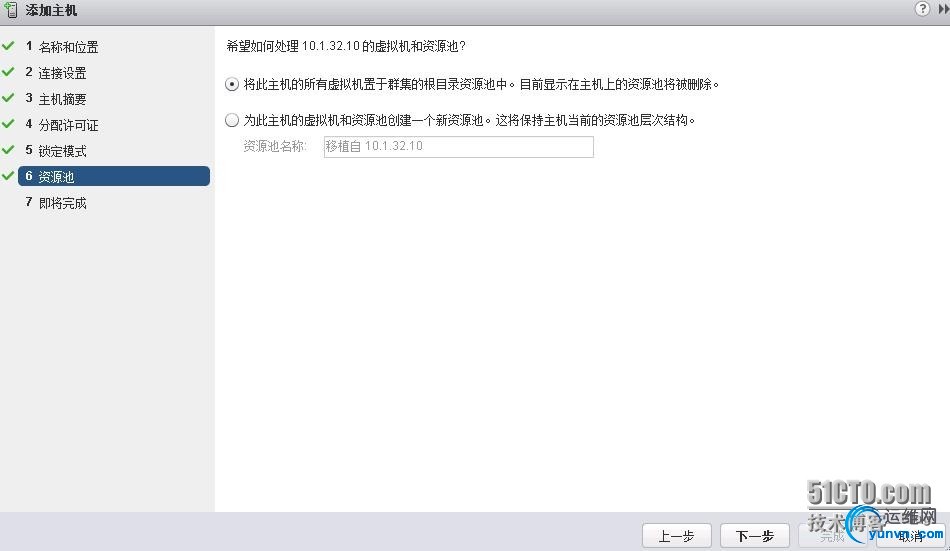
Task: Go to step 2 连接设置
Action: pyautogui.click(x=56, y=73)
